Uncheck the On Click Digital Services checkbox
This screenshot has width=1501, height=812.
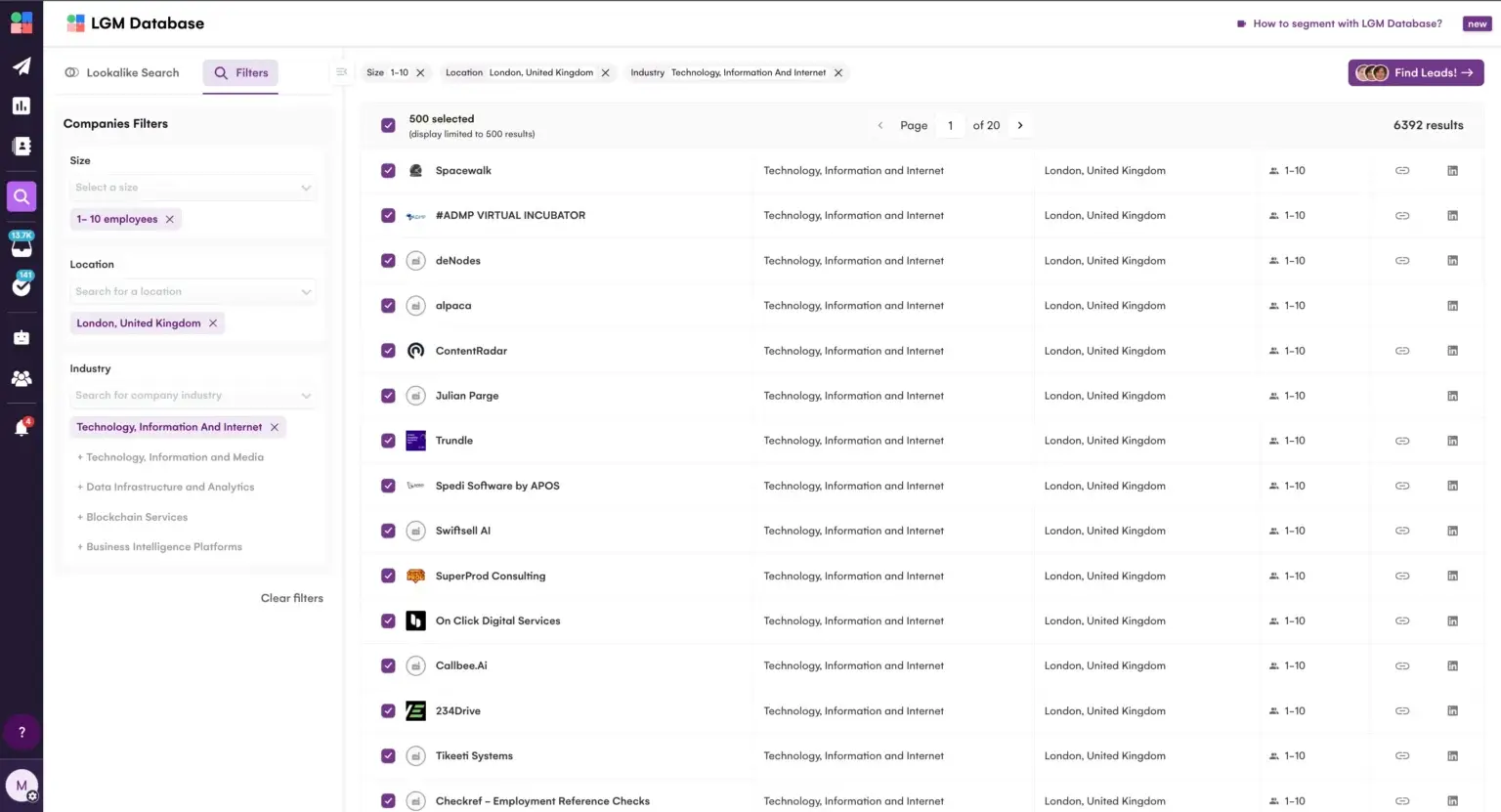coord(388,621)
